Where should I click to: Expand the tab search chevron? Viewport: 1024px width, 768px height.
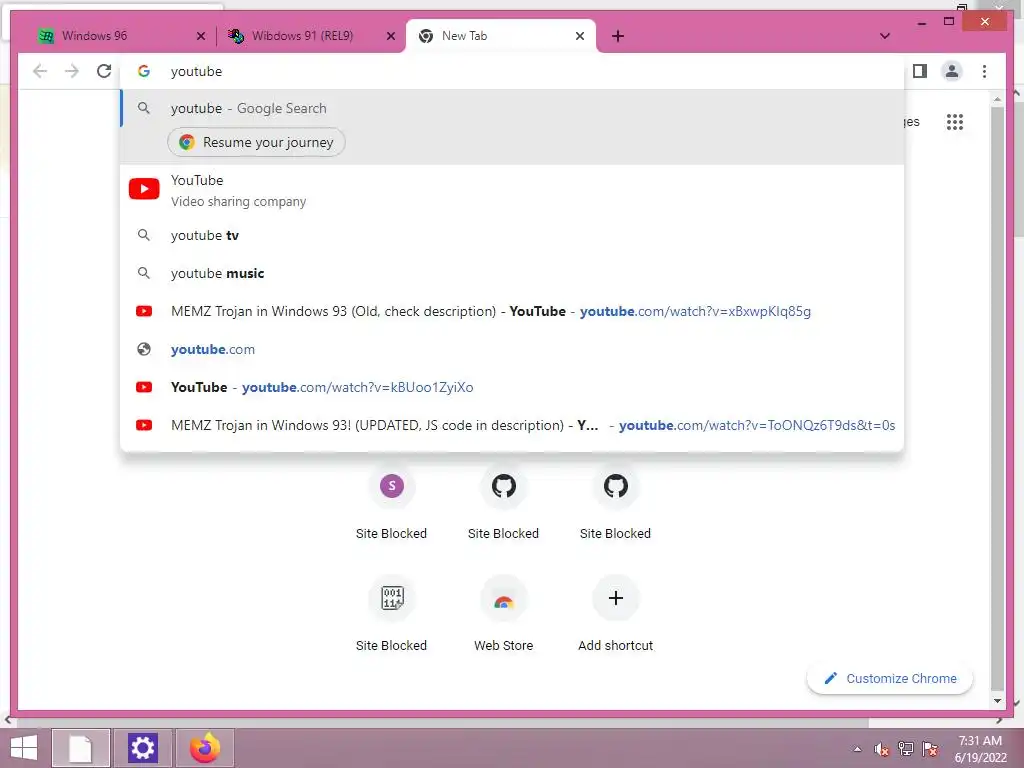pyautogui.click(x=884, y=36)
